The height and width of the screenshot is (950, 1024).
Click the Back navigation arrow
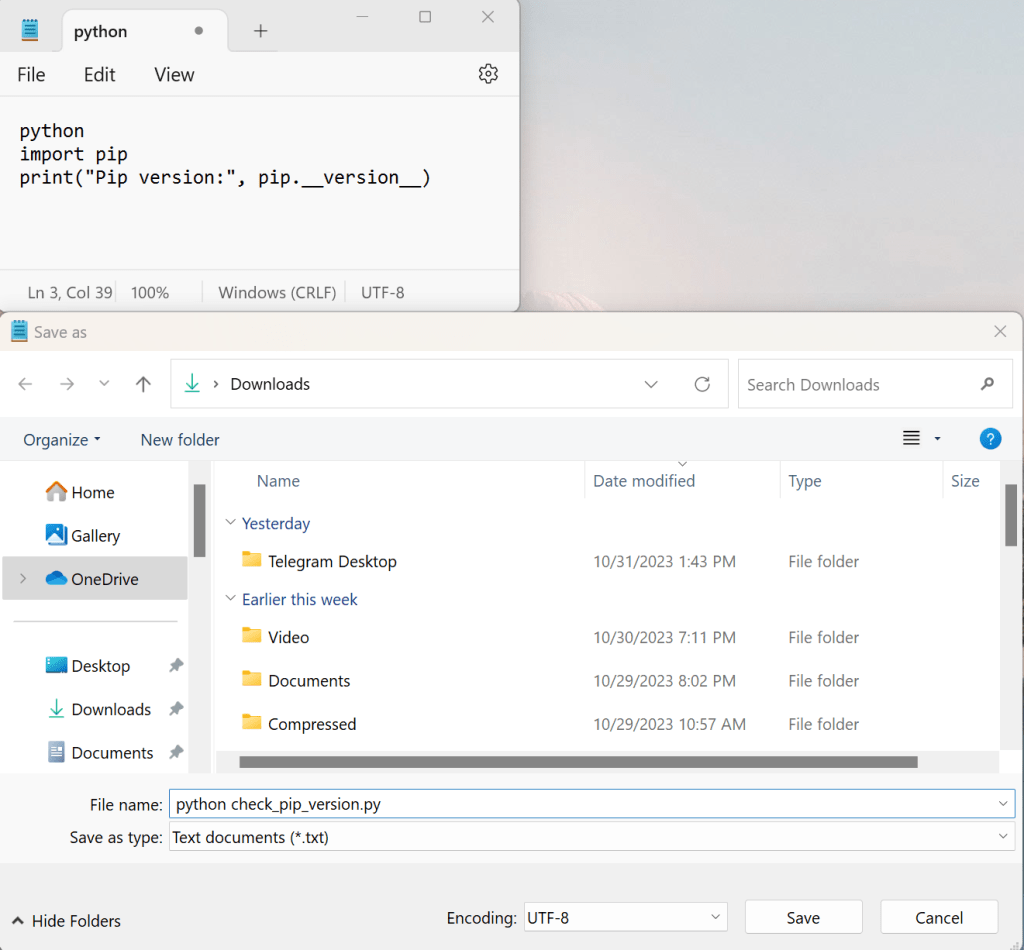pos(26,384)
